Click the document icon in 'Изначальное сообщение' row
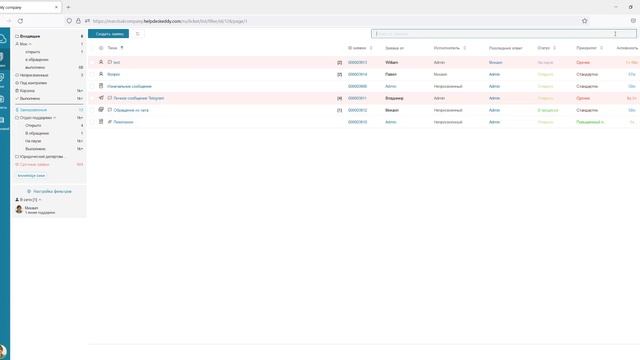Image resolution: width=640 pixels, height=360 pixels. (101, 86)
